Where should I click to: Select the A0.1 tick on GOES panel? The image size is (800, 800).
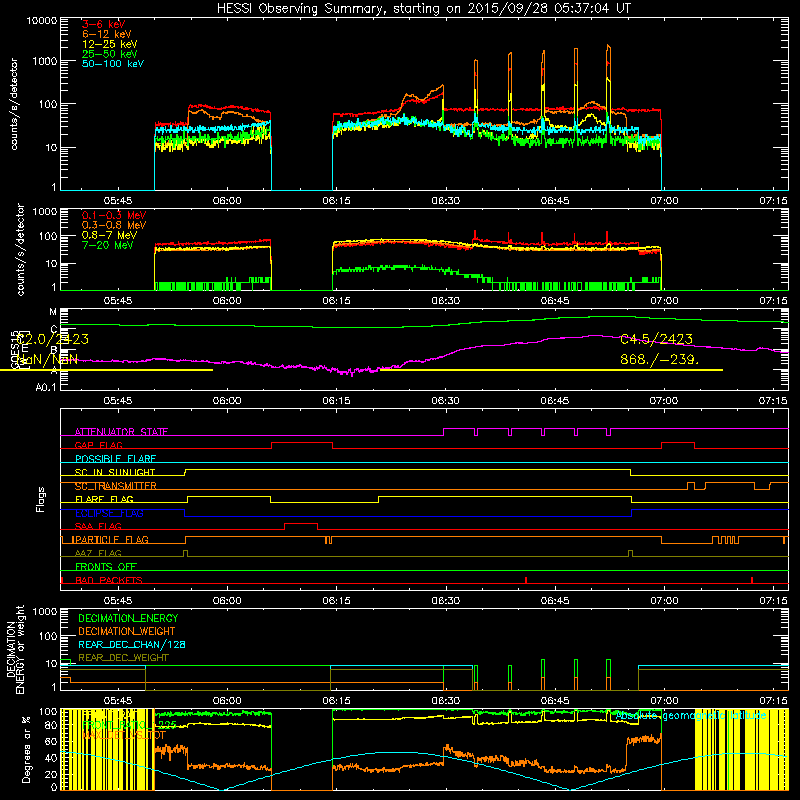(x=46, y=387)
